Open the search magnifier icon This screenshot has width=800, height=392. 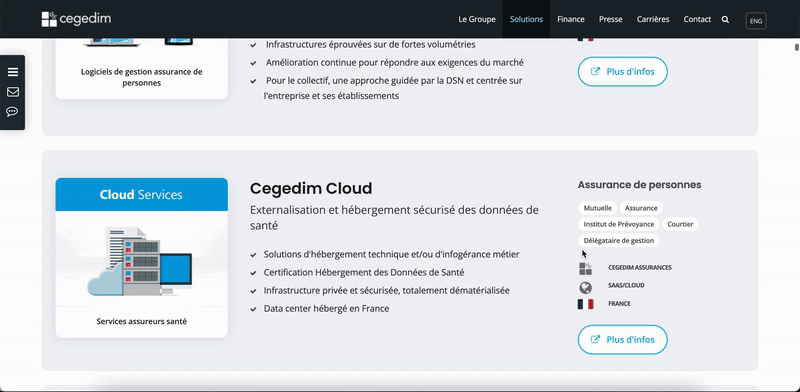pos(725,19)
